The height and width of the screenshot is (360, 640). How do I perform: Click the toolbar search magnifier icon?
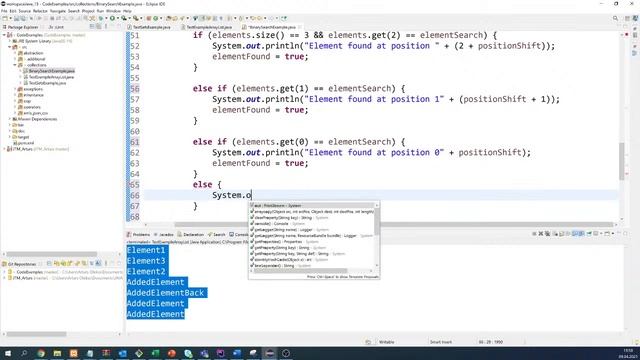pyautogui.click(x=615, y=18)
